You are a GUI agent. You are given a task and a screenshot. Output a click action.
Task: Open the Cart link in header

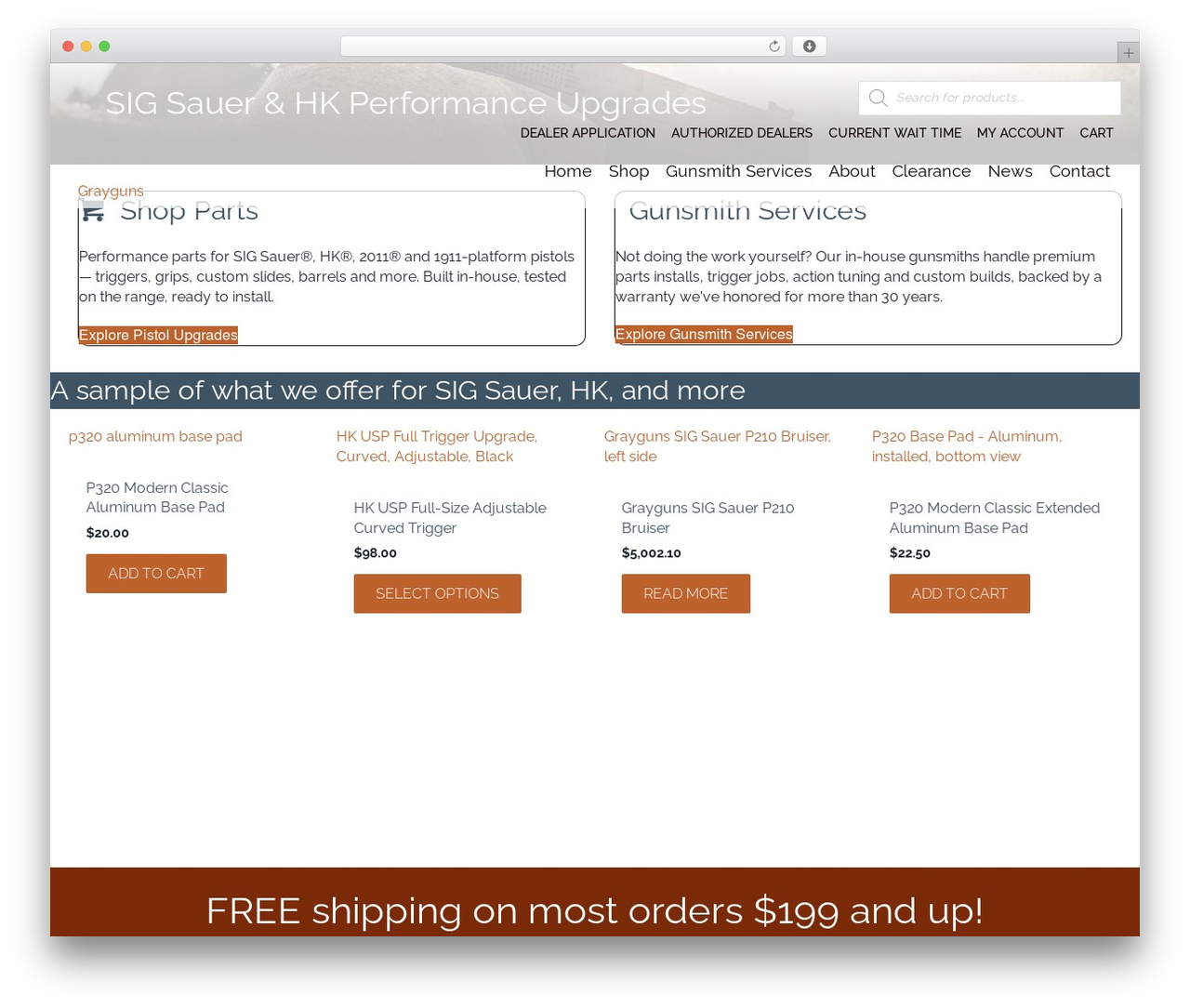(1096, 133)
